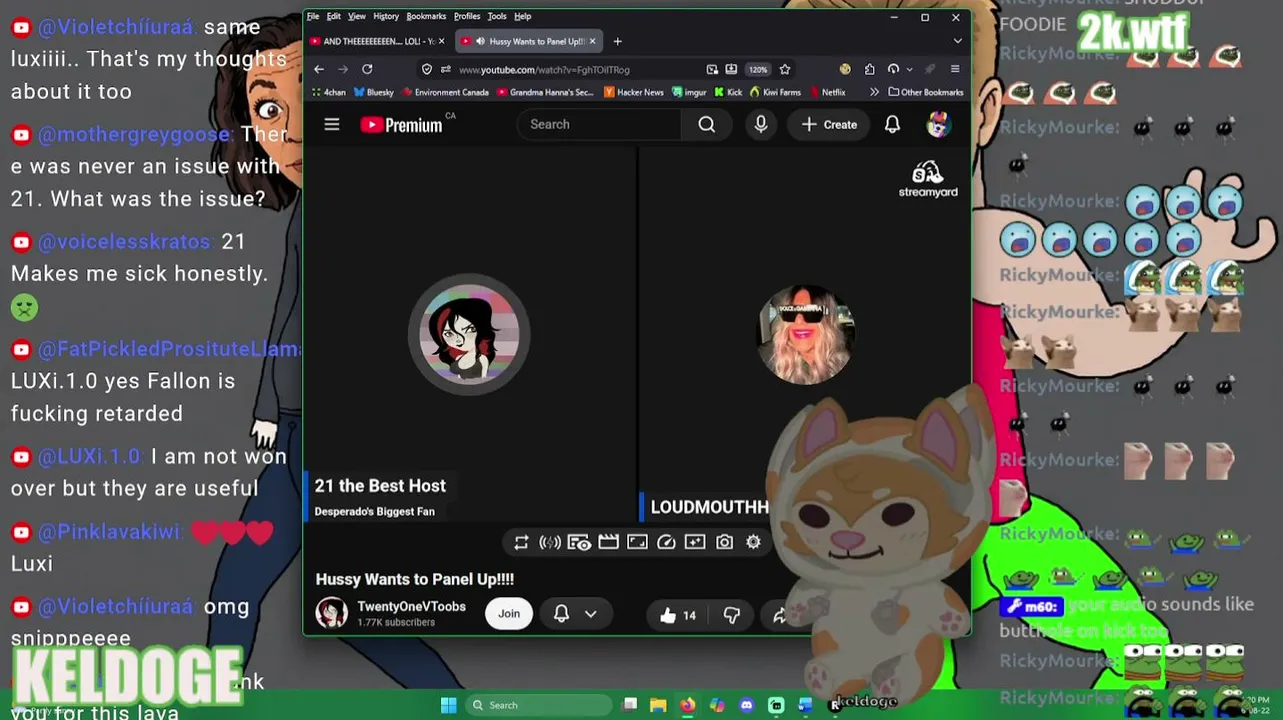Open the File menu
Viewport: 1283px width, 720px height.
(313, 16)
